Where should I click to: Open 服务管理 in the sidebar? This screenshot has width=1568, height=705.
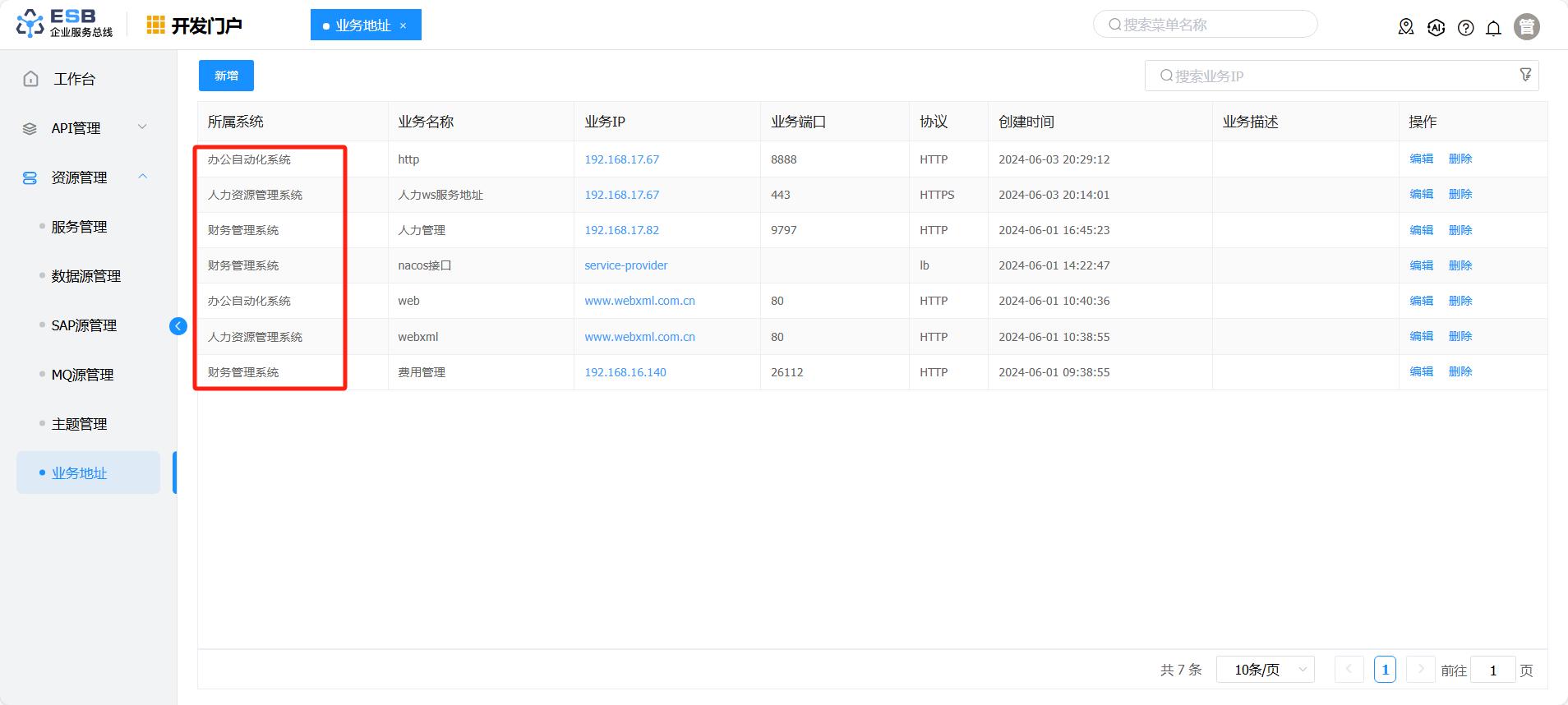(x=79, y=227)
